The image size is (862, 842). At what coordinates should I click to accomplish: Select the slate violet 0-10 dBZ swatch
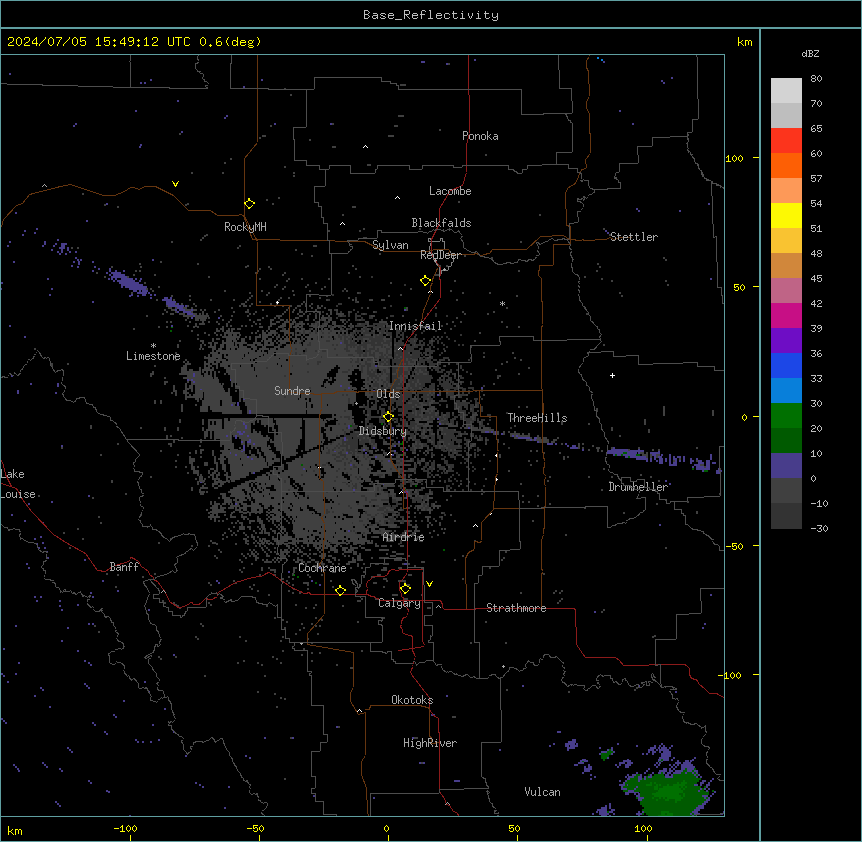(x=786, y=466)
